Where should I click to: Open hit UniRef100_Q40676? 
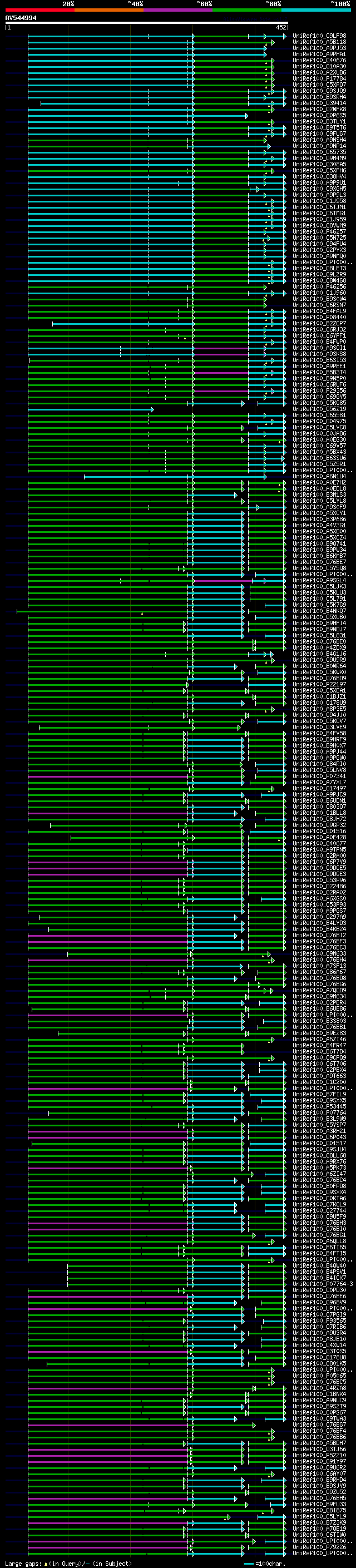tap(319, 60)
